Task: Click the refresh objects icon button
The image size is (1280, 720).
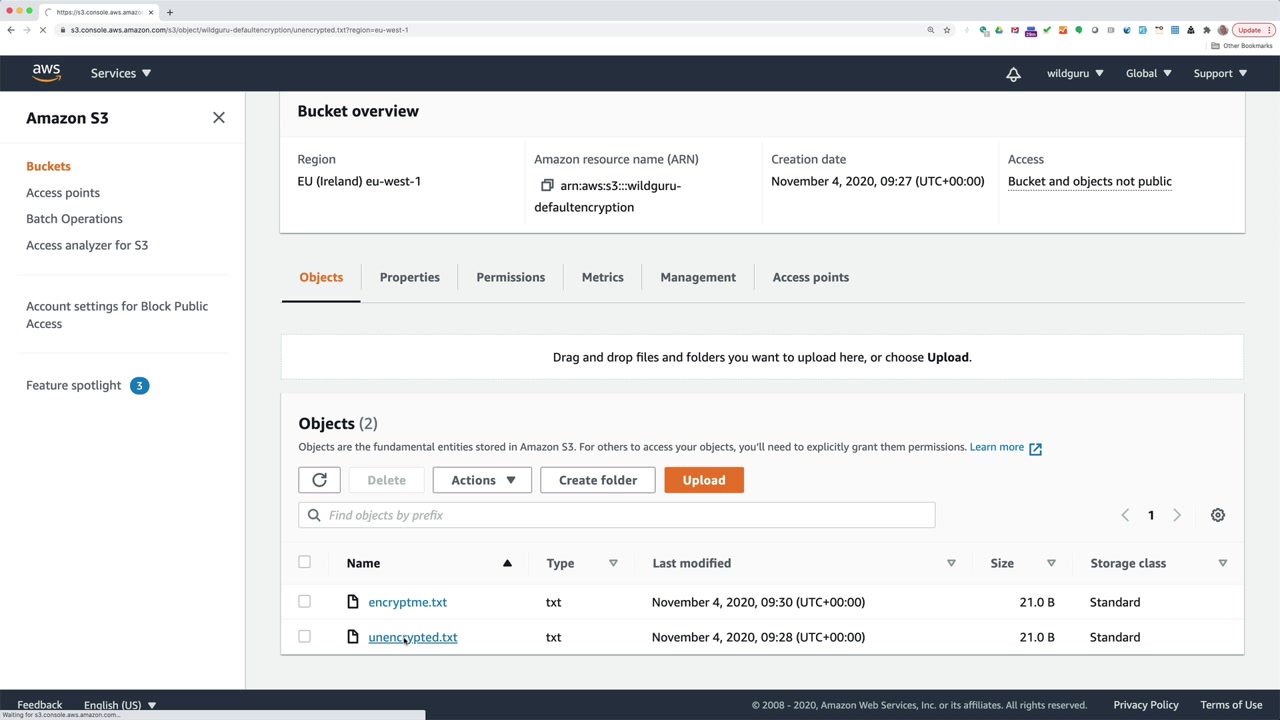Action: click(319, 480)
